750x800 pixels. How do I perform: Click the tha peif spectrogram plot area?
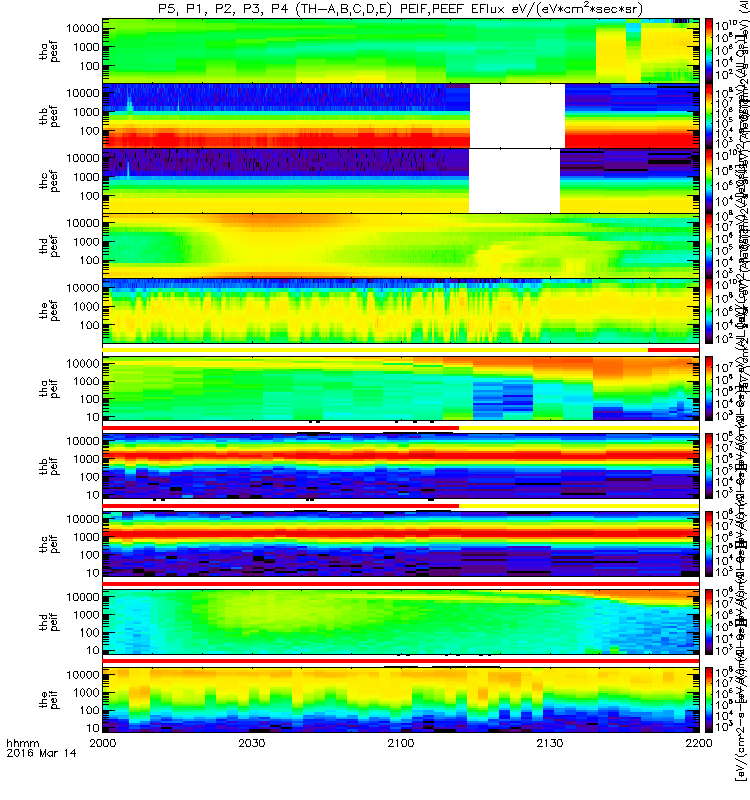[401, 388]
